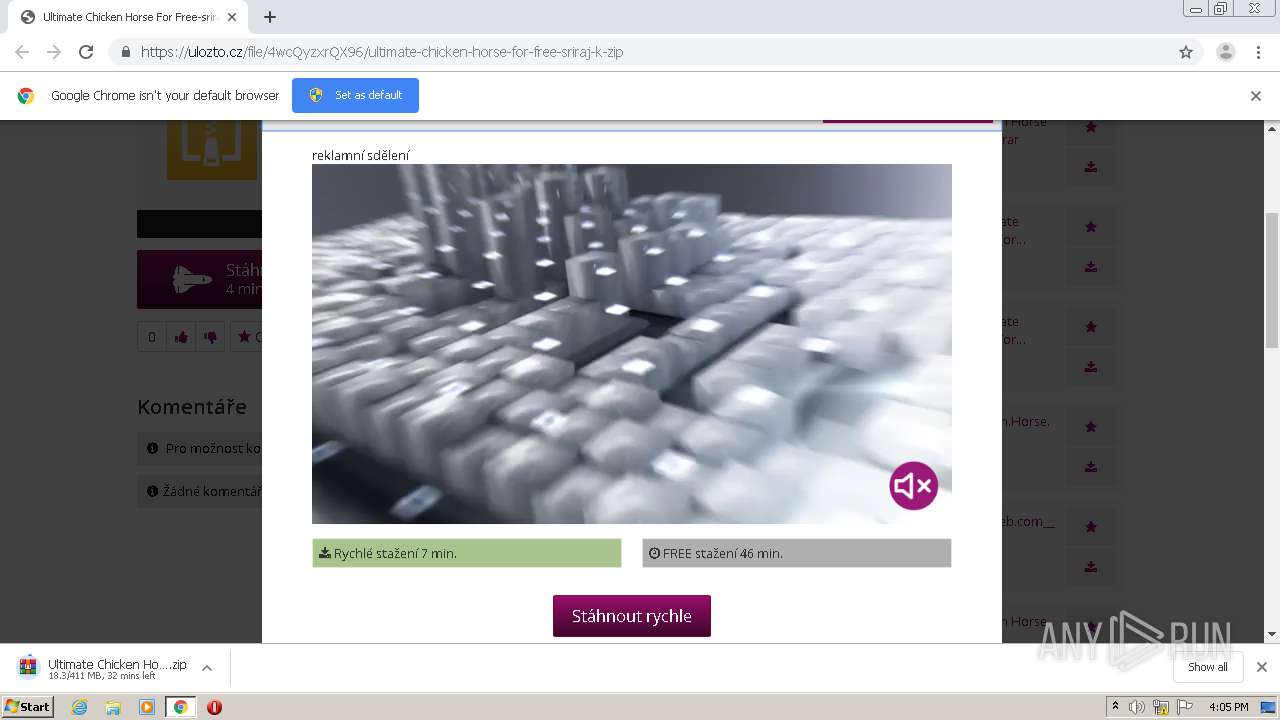Open the Windows Start menu
This screenshot has width=1280, height=720.
[x=27, y=707]
